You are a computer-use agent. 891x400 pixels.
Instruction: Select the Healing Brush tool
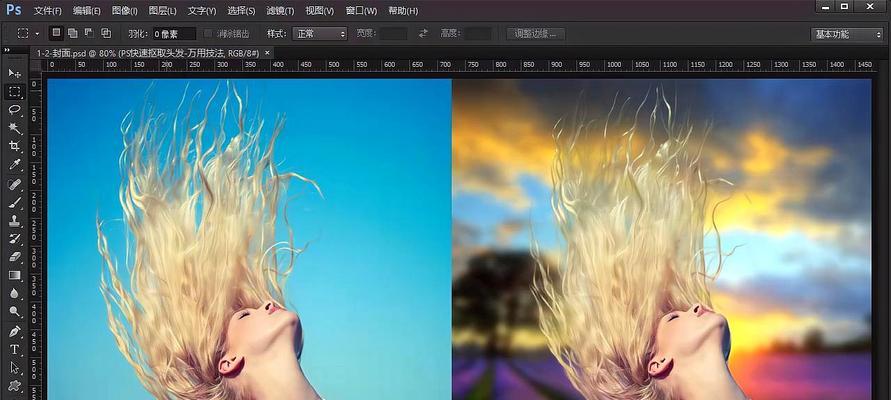(x=15, y=184)
